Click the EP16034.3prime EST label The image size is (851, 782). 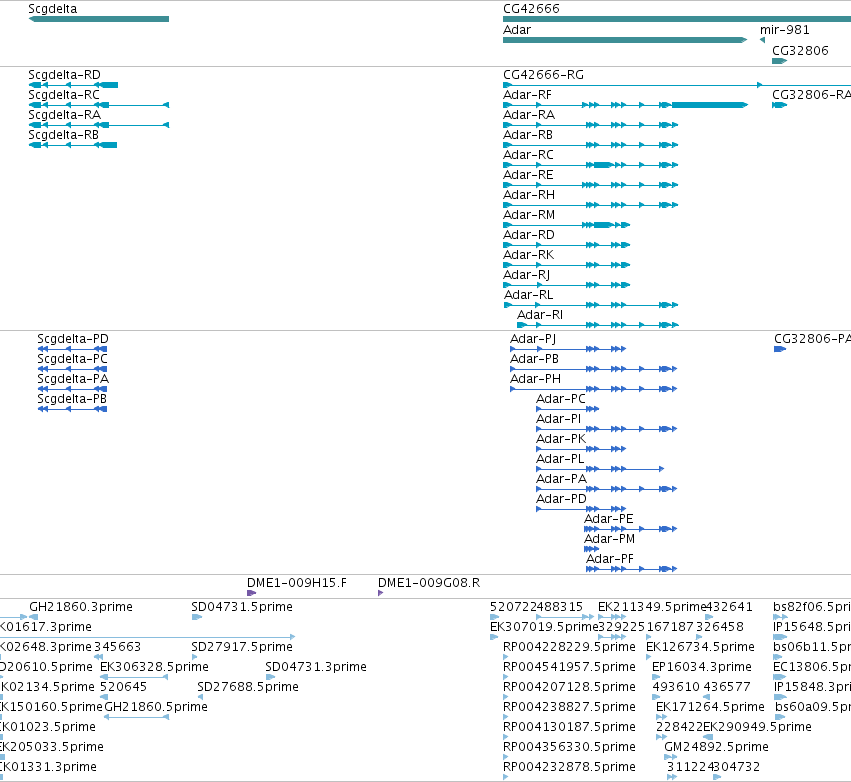(702, 667)
